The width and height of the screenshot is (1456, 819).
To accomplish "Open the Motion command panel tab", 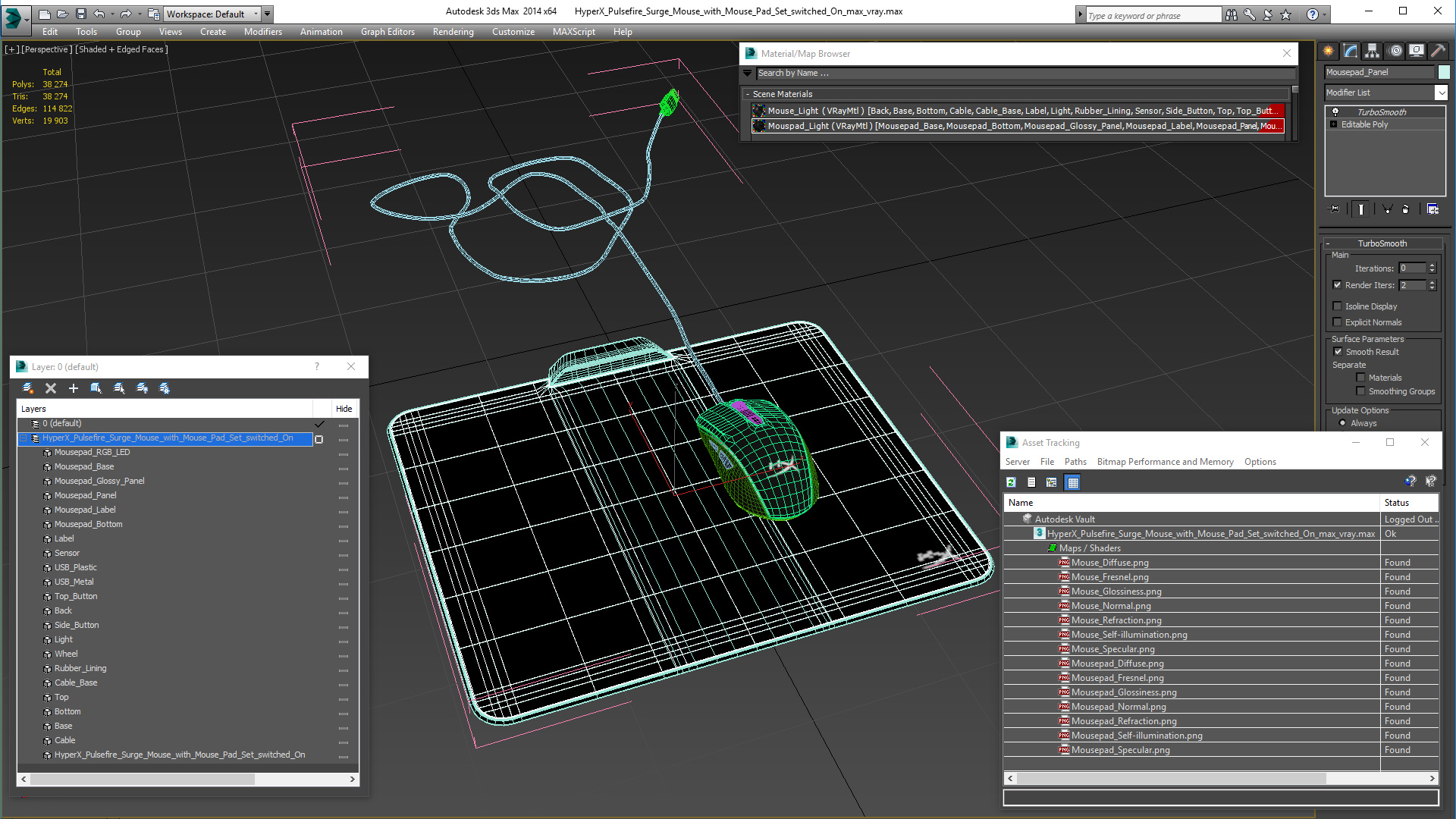I will (x=1395, y=51).
